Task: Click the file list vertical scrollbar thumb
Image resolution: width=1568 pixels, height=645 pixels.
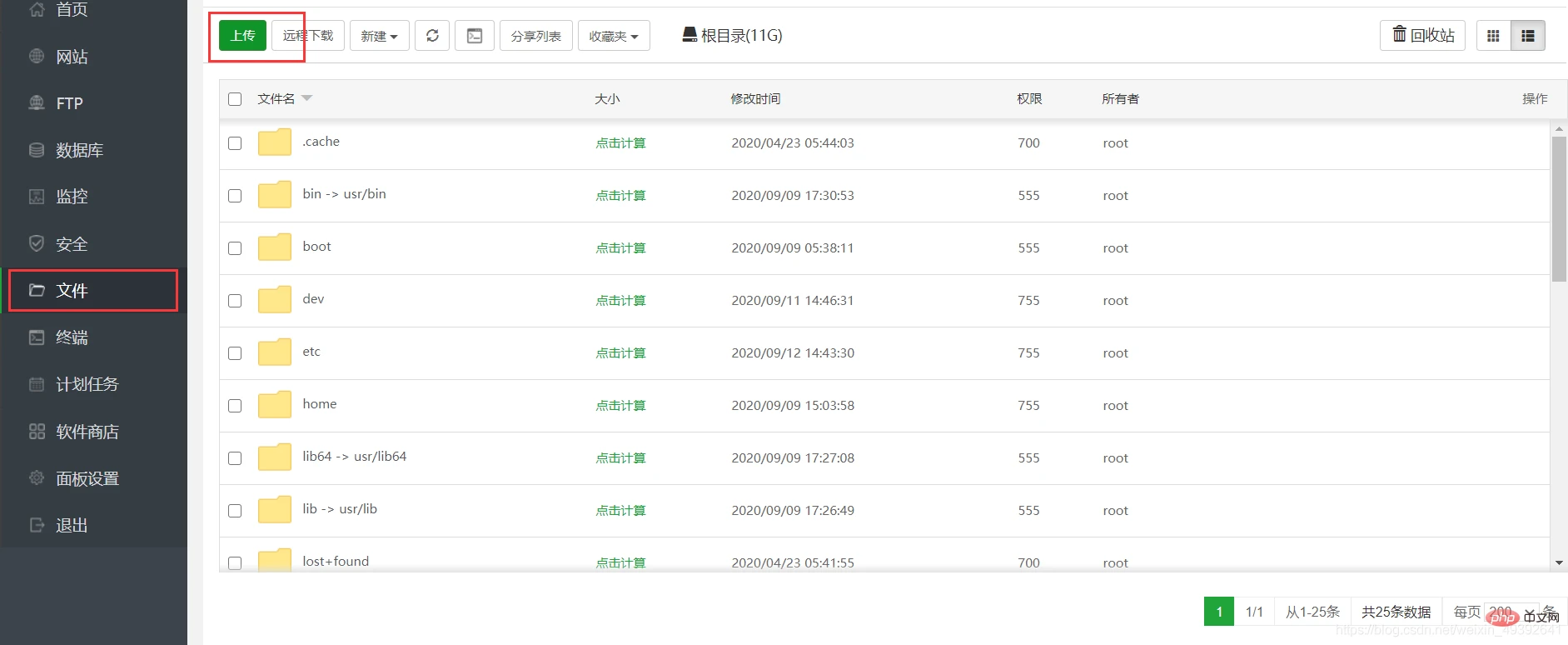Action: tap(1559, 209)
